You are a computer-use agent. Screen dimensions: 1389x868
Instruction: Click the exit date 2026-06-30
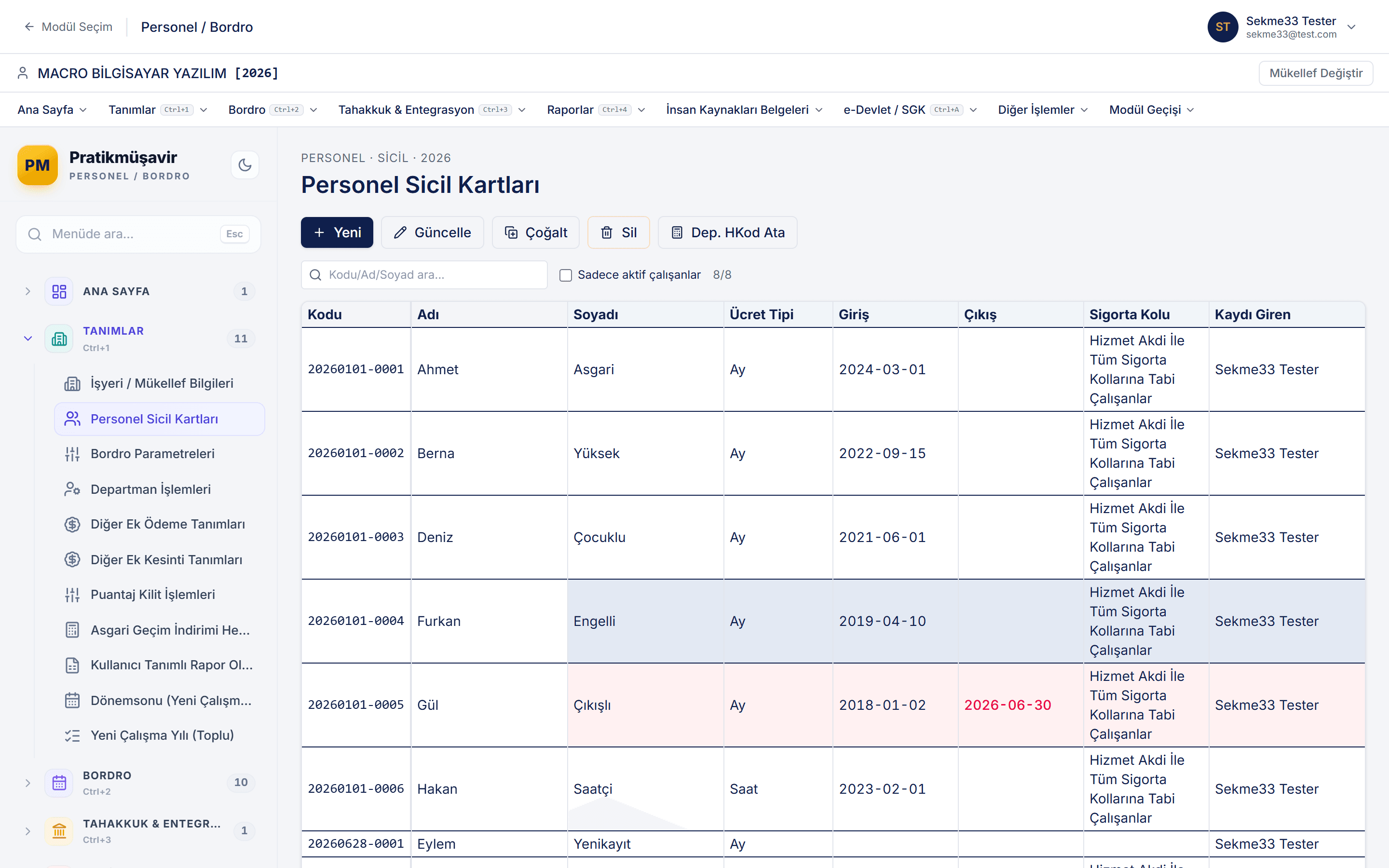[1008, 705]
